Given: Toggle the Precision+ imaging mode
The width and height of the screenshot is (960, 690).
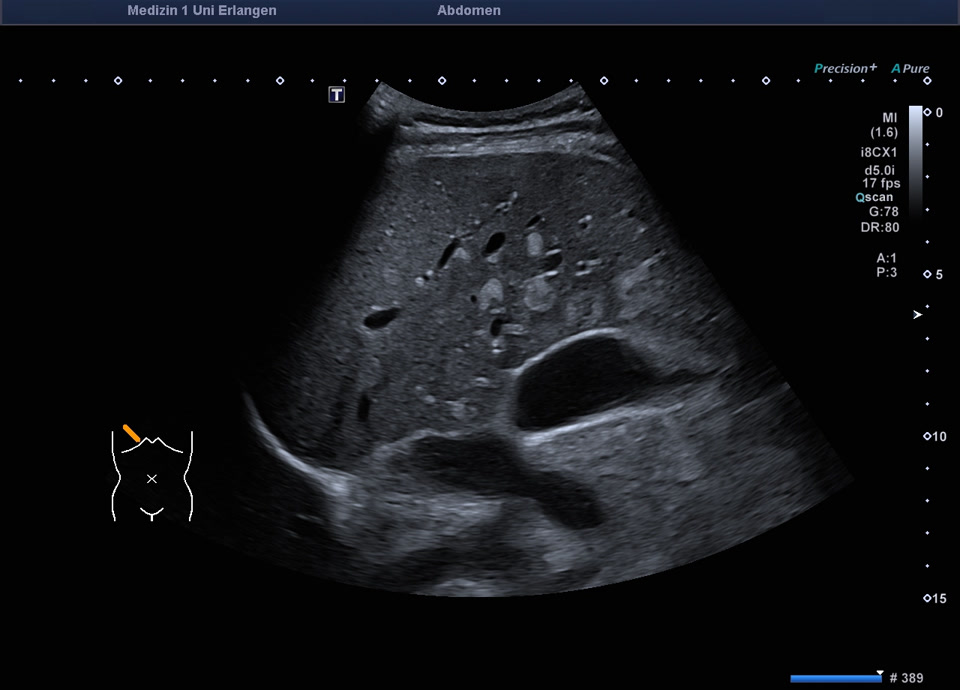Looking at the screenshot, I should click(845, 69).
